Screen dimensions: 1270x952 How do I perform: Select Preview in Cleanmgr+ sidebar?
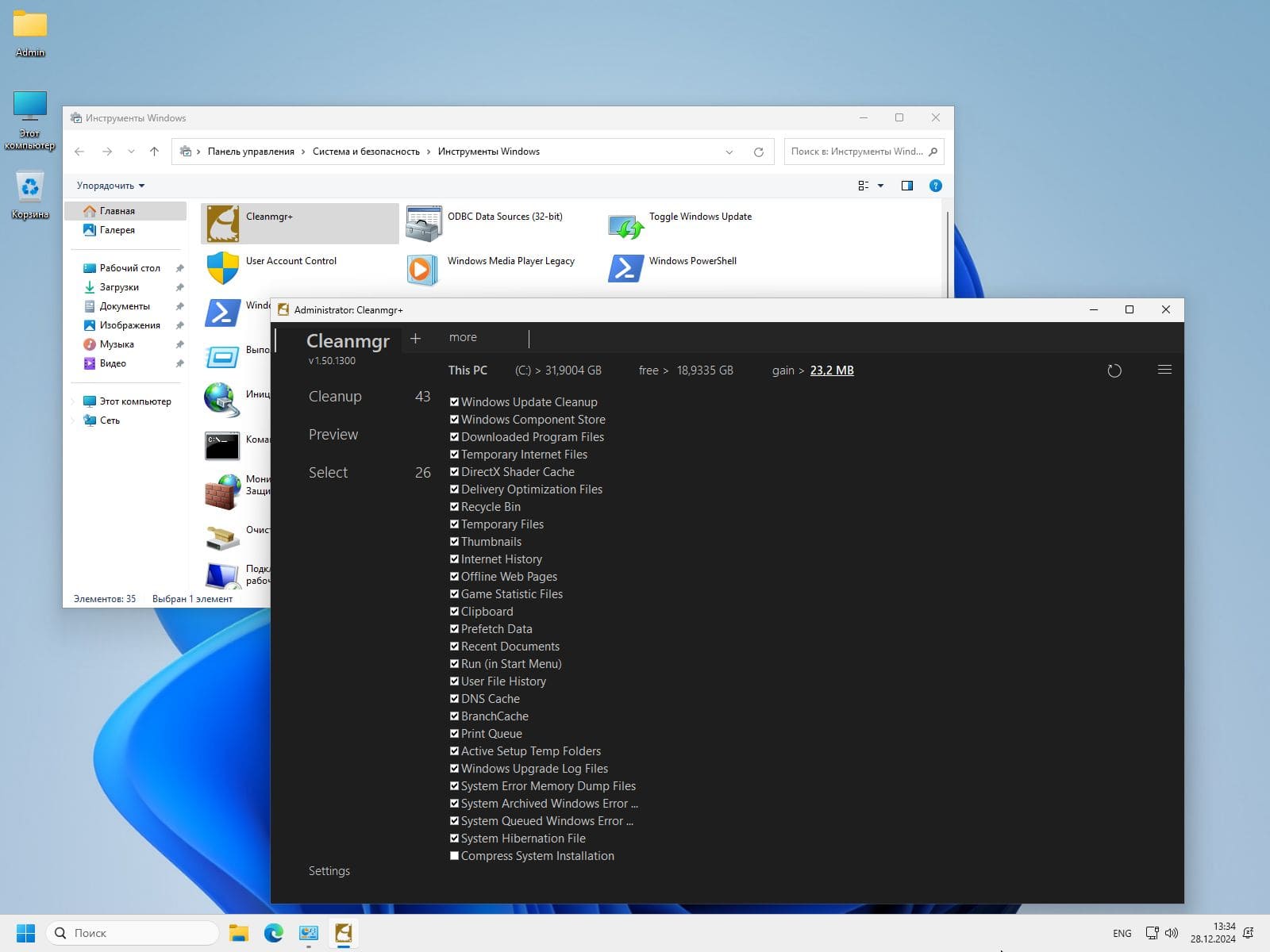click(x=333, y=435)
